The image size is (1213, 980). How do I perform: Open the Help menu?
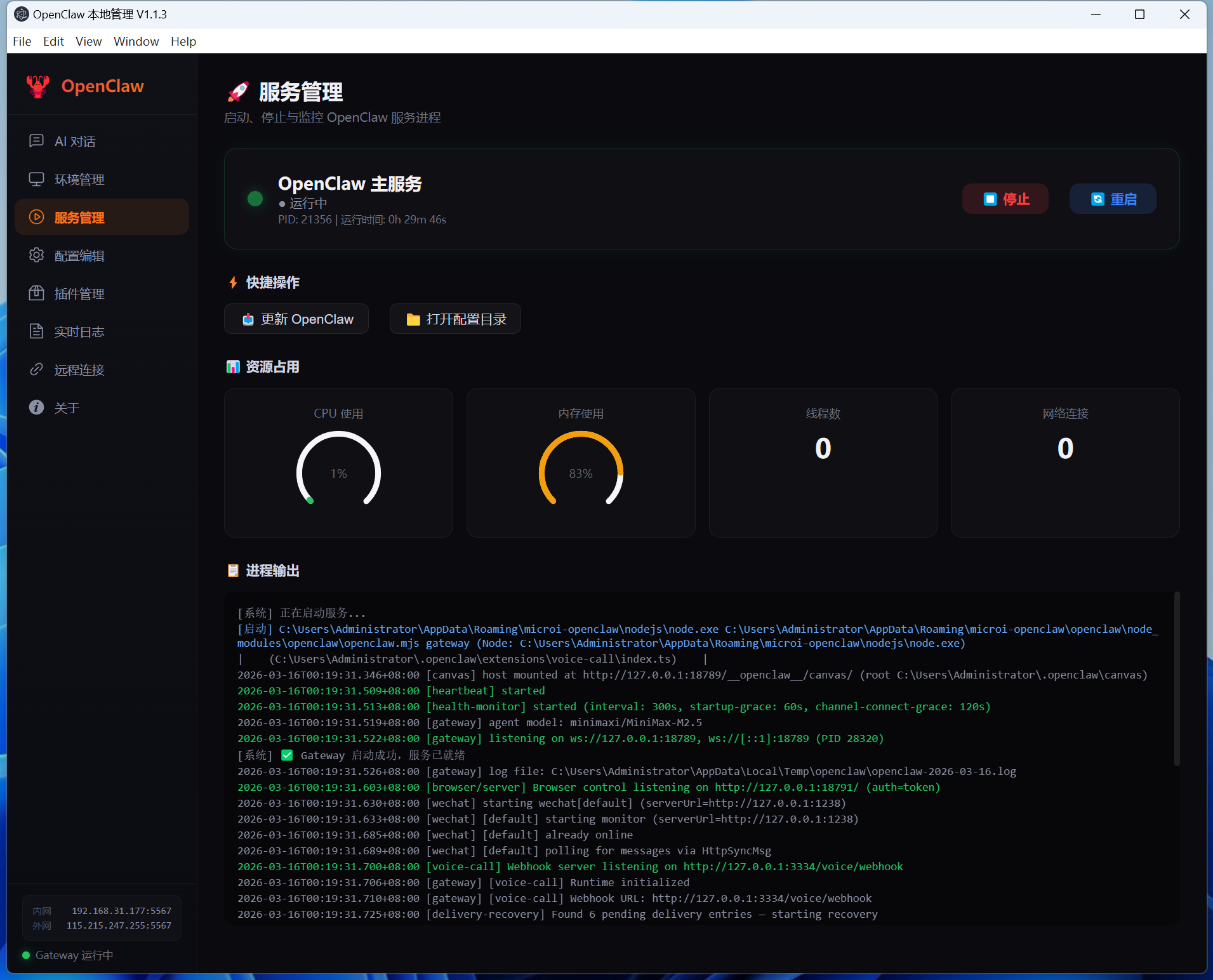[183, 41]
